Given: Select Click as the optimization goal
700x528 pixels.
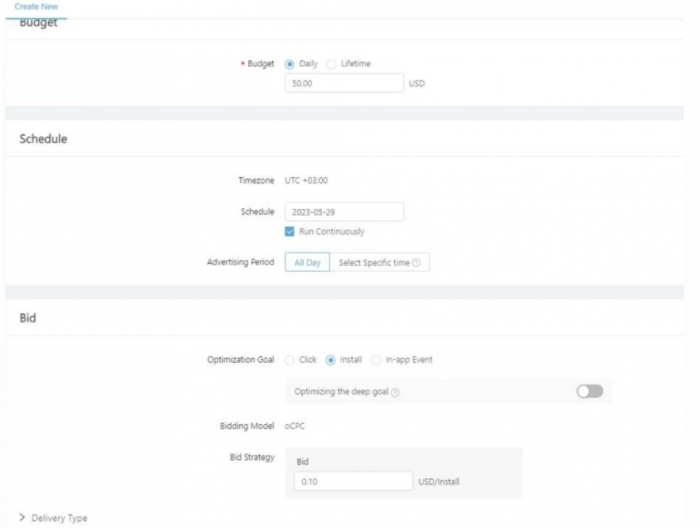Looking at the screenshot, I should pyautogui.click(x=290, y=360).
